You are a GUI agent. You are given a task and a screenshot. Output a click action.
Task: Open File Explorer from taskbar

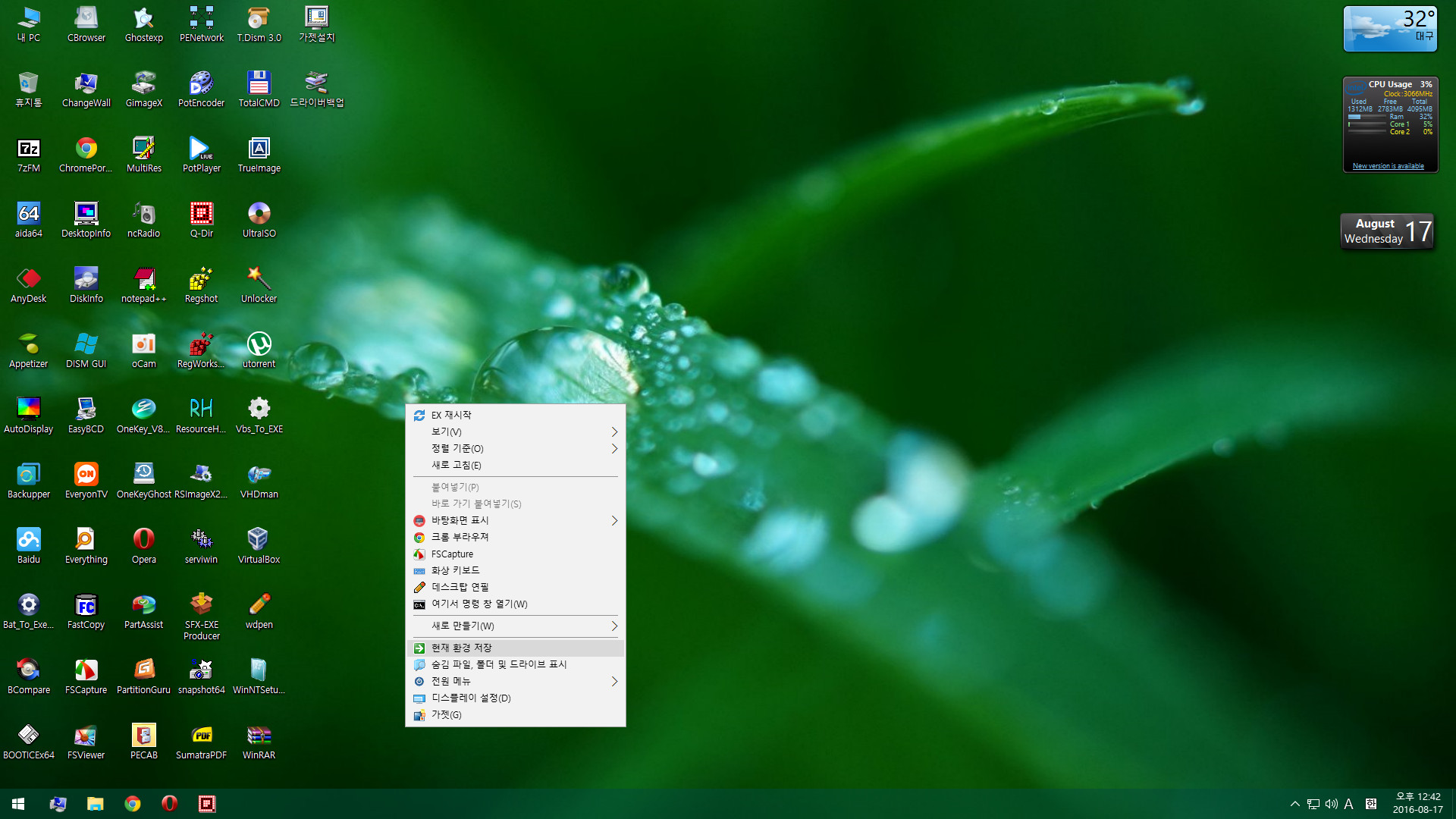(95, 804)
